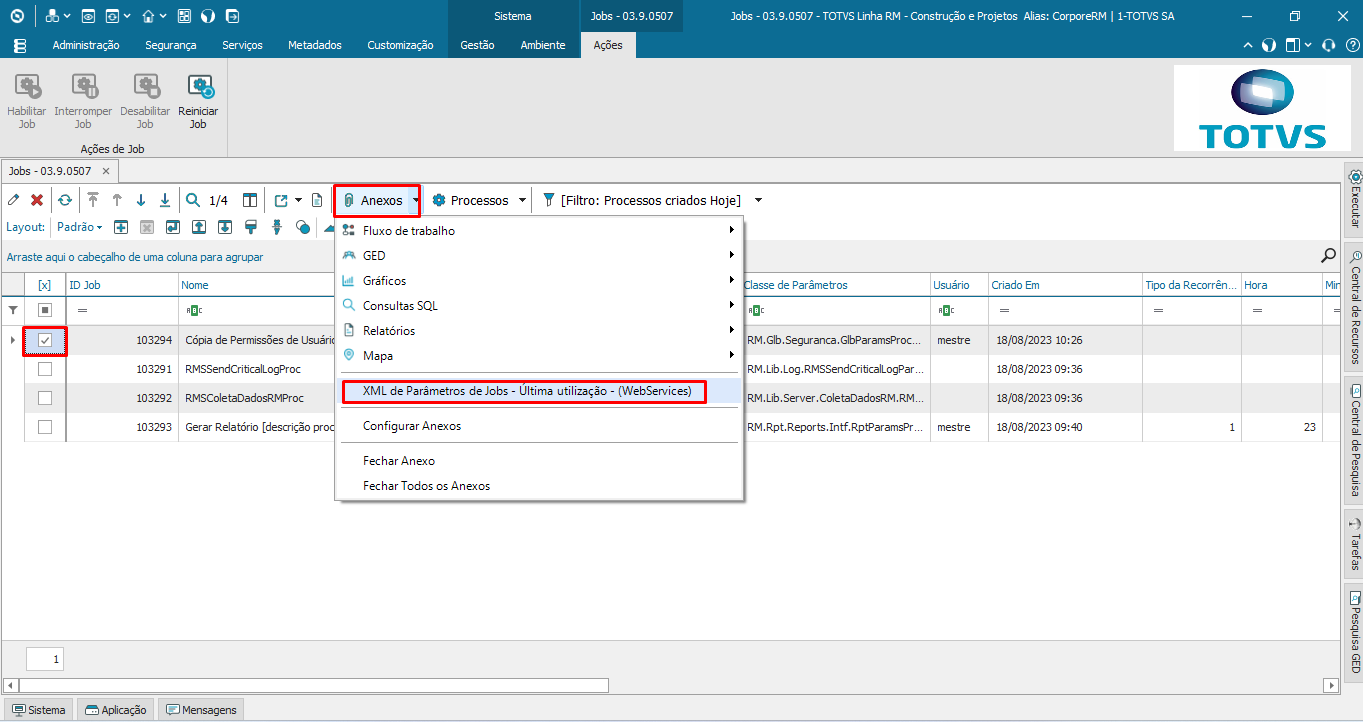1363x722 pixels.
Task: Click the eye window icon in title bar
Action: pyautogui.click(x=89, y=16)
